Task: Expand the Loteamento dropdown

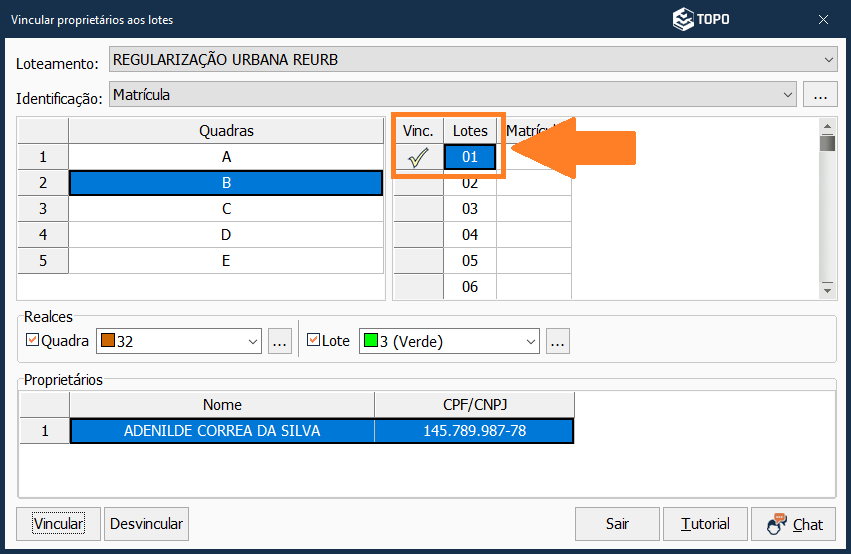Action: pos(829,60)
